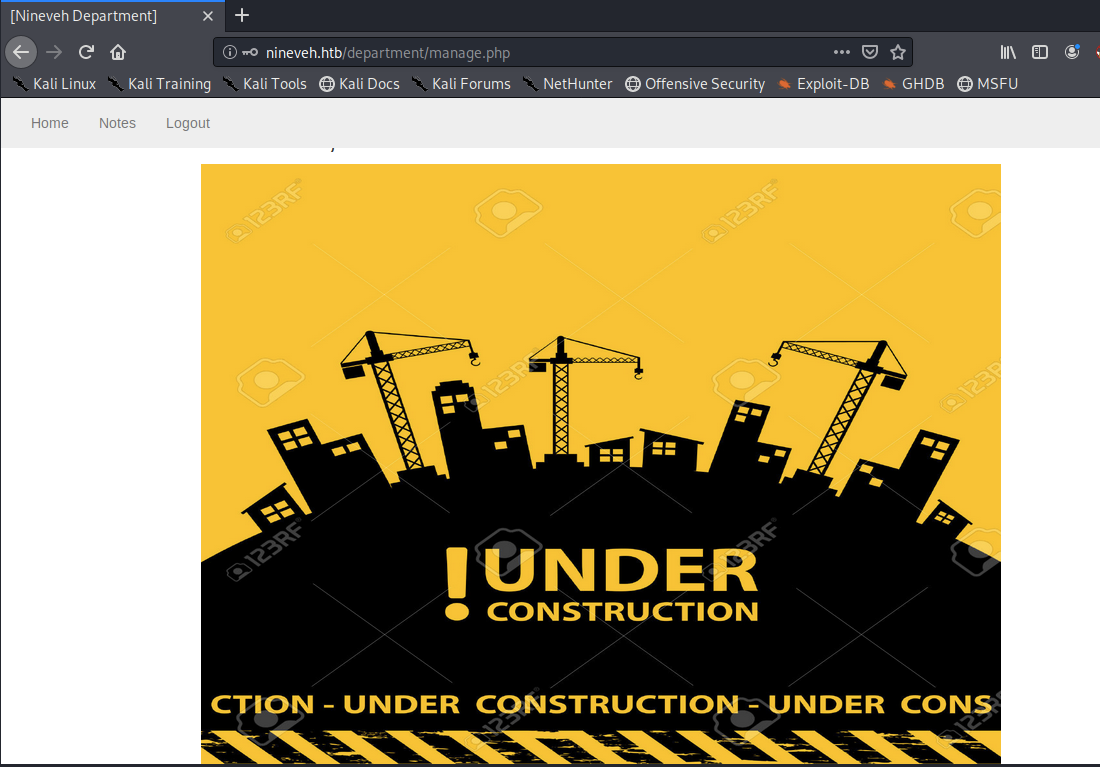Toggle the sidebar view icon
Viewport: 1100px width, 767px height.
[x=1040, y=52]
